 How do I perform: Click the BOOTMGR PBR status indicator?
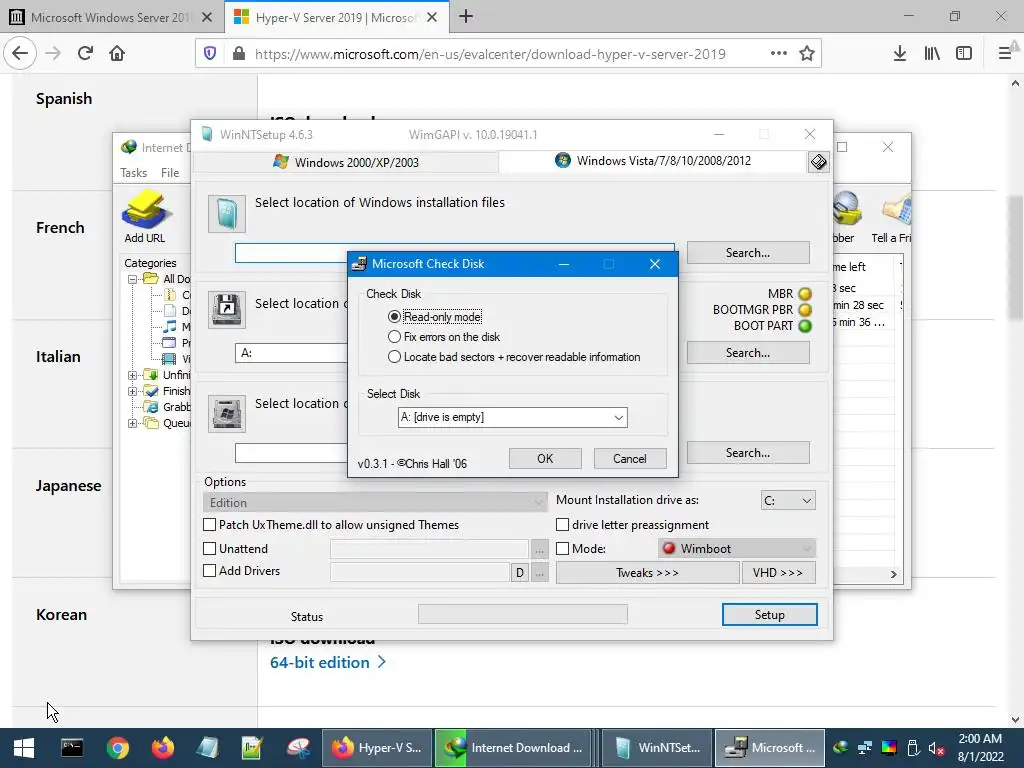pos(805,310)
